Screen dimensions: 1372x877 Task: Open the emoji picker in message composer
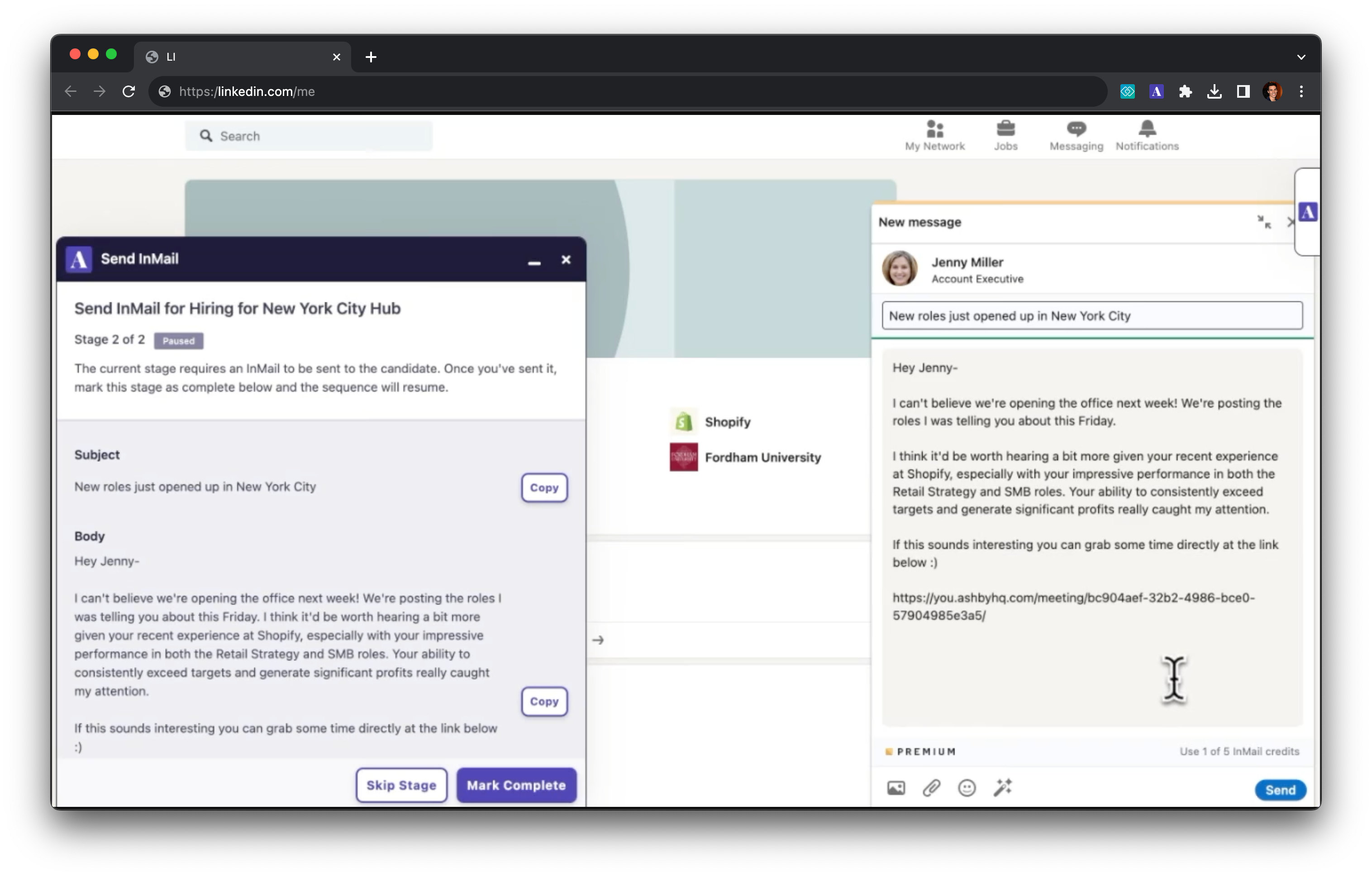(x=966, y=788)
